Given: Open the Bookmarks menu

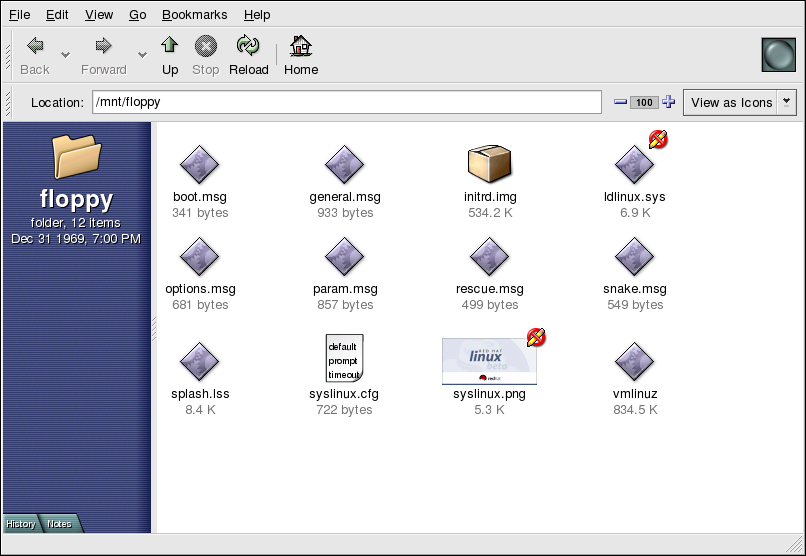Looking at the screenshot, I should click(x=194, y=15).
